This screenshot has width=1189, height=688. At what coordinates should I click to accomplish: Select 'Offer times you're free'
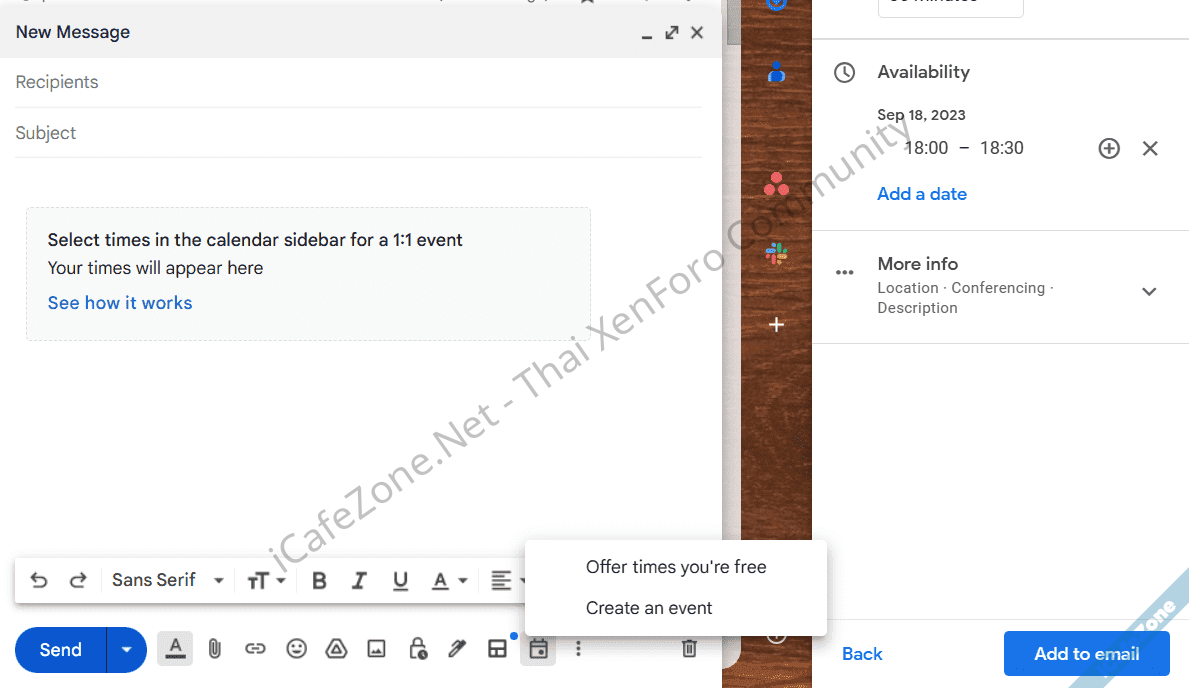[676, 567]
